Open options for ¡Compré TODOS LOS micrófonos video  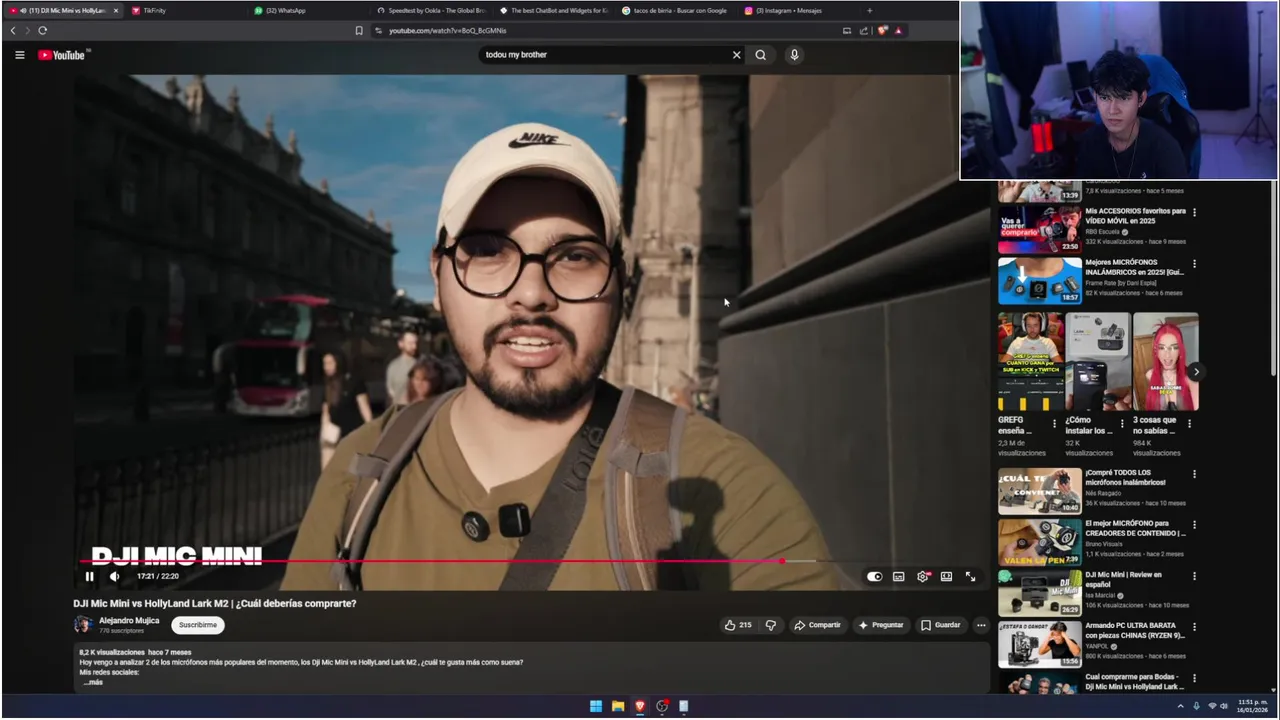(1194, 474)
